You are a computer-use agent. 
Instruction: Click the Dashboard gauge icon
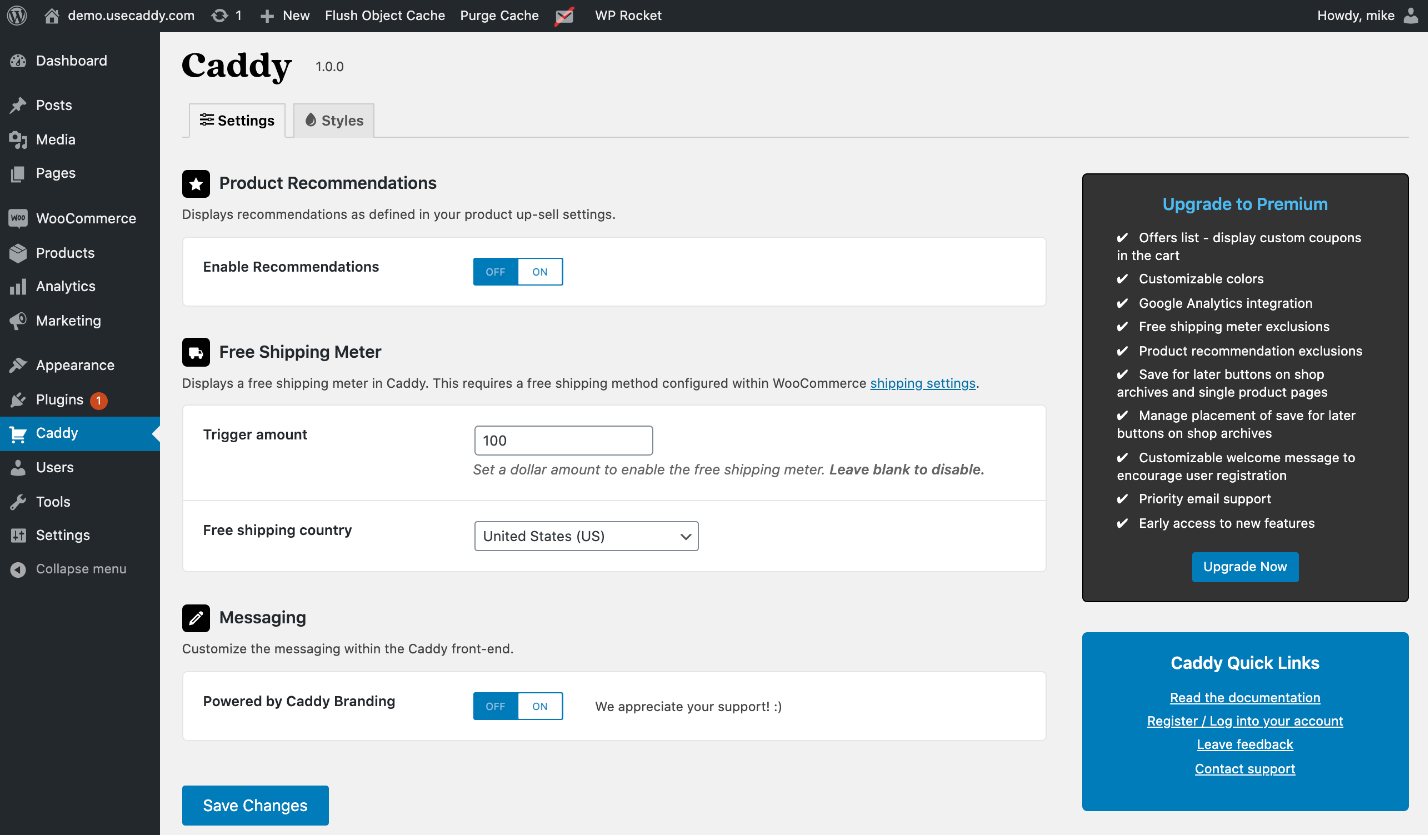(18, 61)
